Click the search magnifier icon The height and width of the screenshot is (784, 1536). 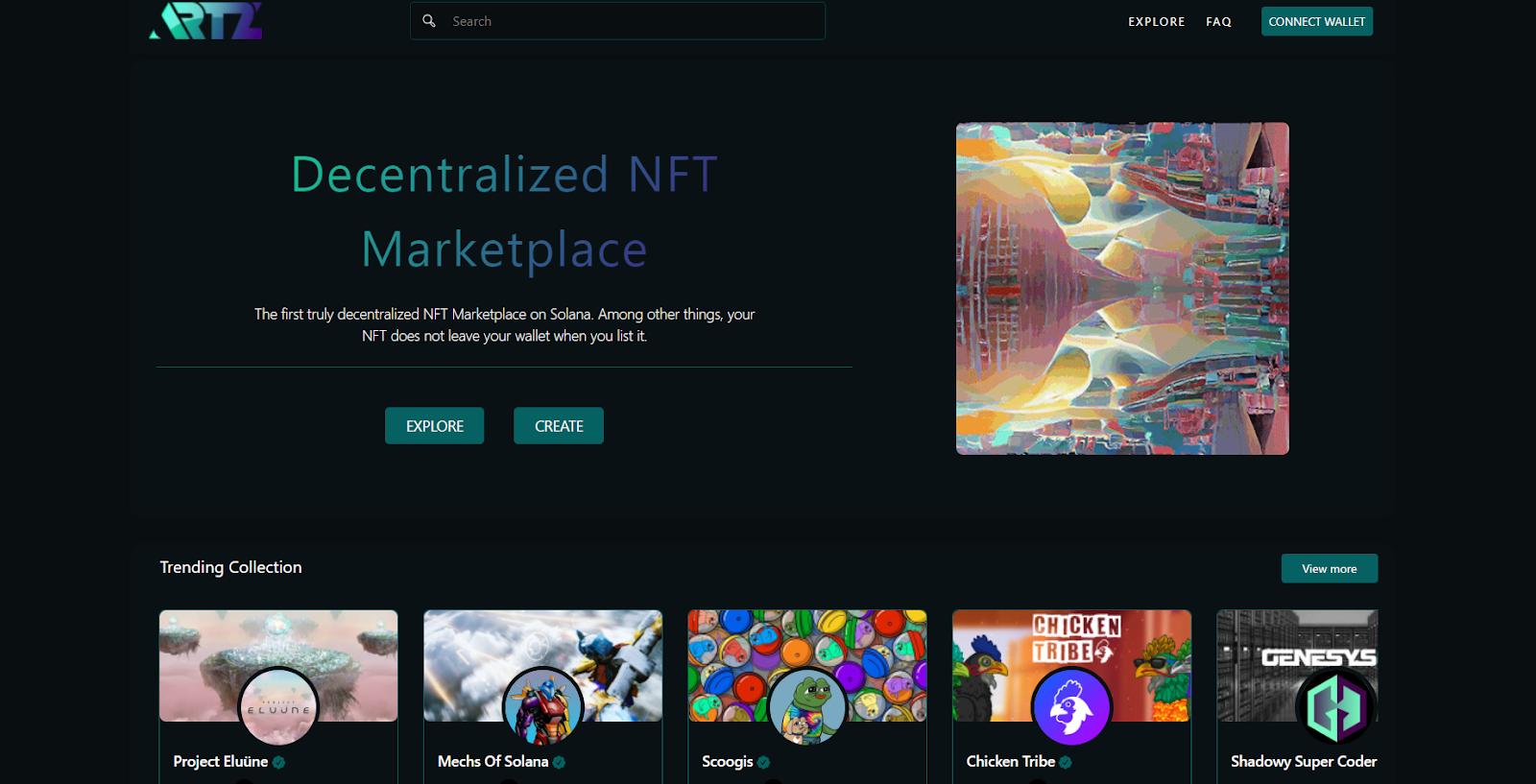click(429, 20)
